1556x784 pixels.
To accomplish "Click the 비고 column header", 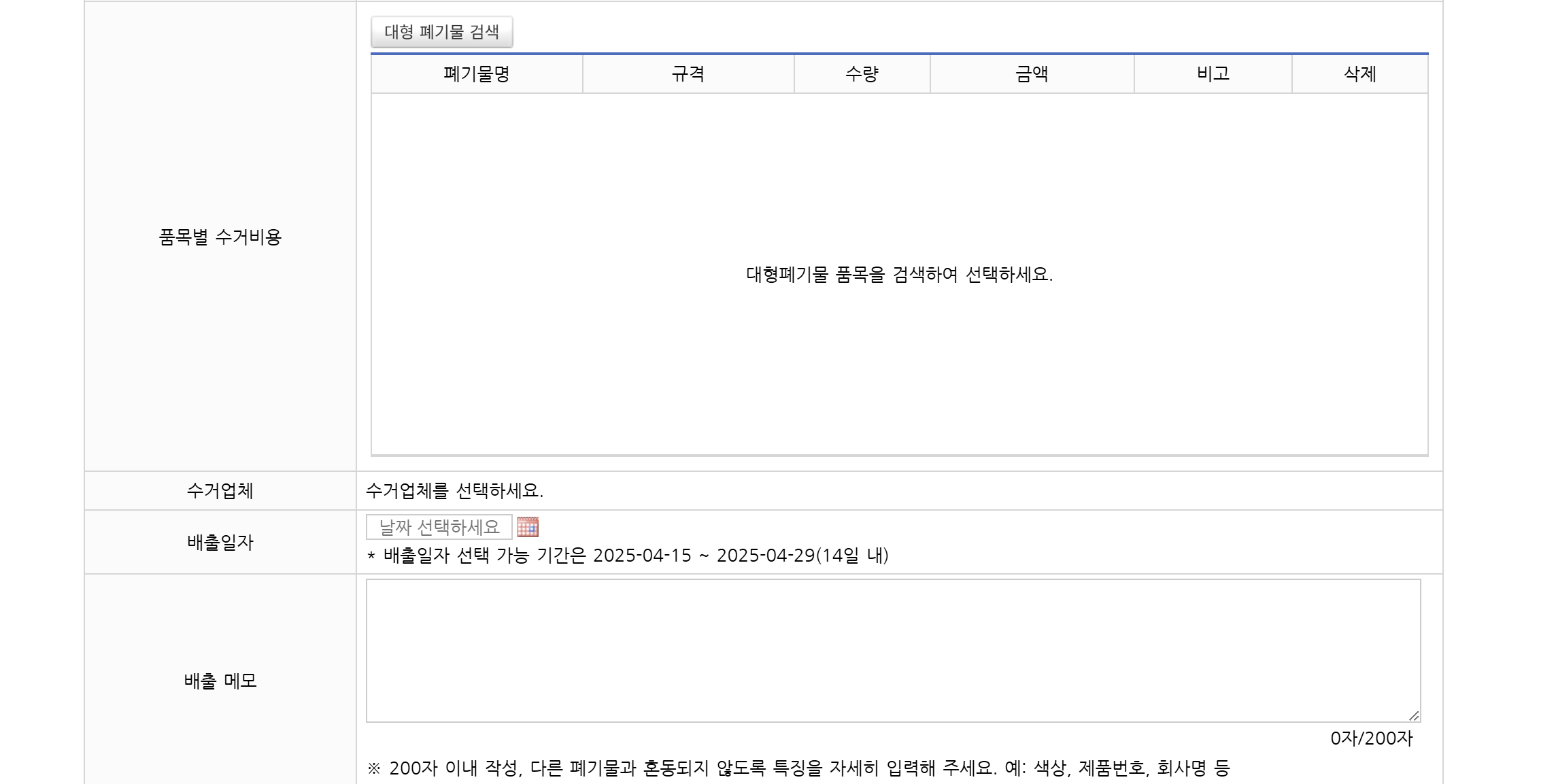I will [x=1214, y=75].
